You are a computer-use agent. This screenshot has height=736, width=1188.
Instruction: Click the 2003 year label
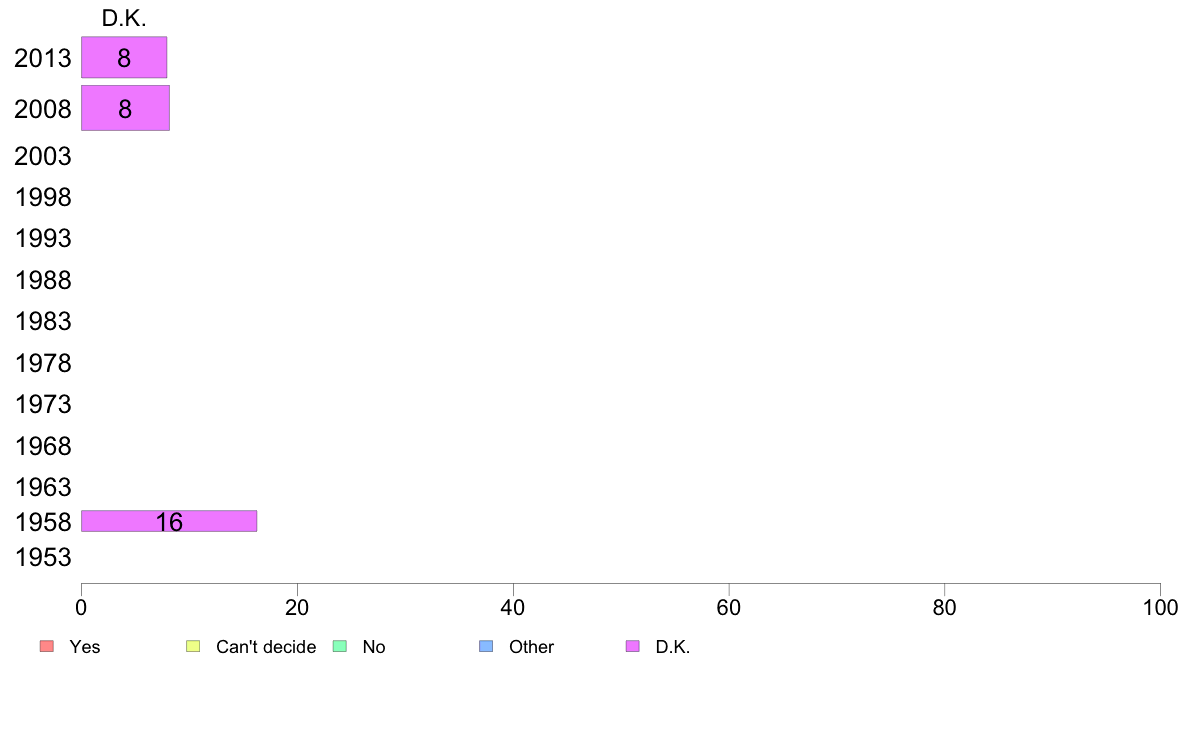[x=42, y=156]
